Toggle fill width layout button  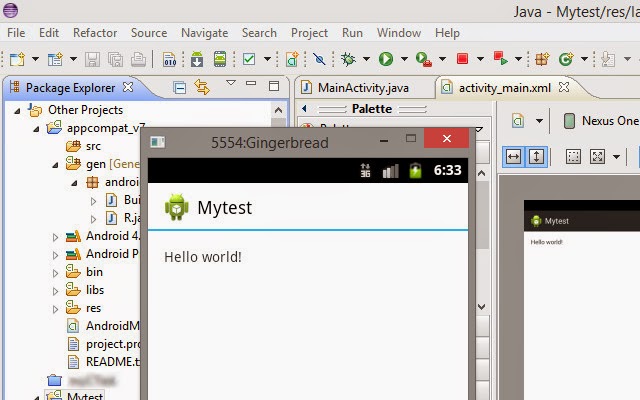tap(513, 156)
